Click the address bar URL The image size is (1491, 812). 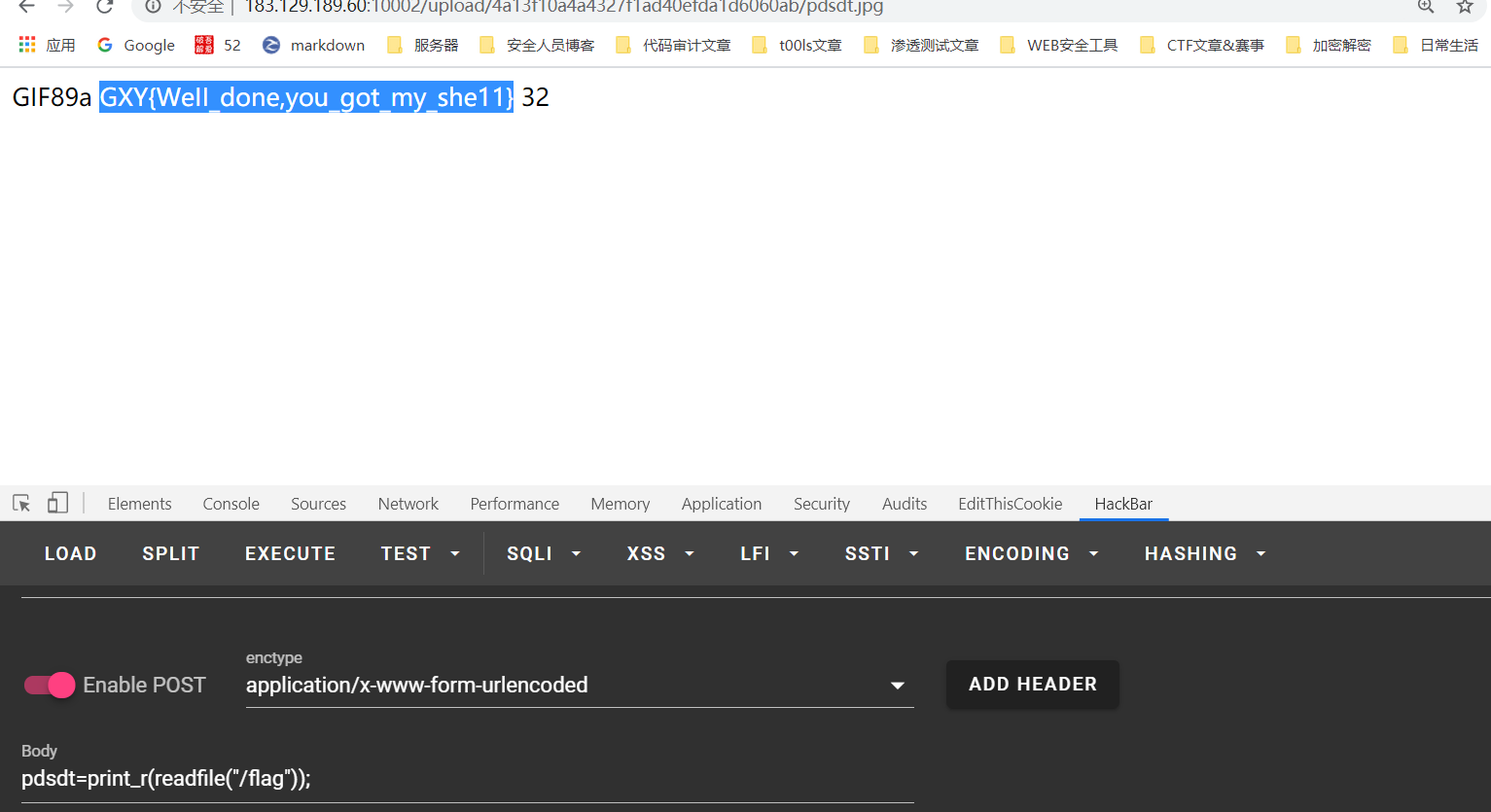click(x=564, y=7)
